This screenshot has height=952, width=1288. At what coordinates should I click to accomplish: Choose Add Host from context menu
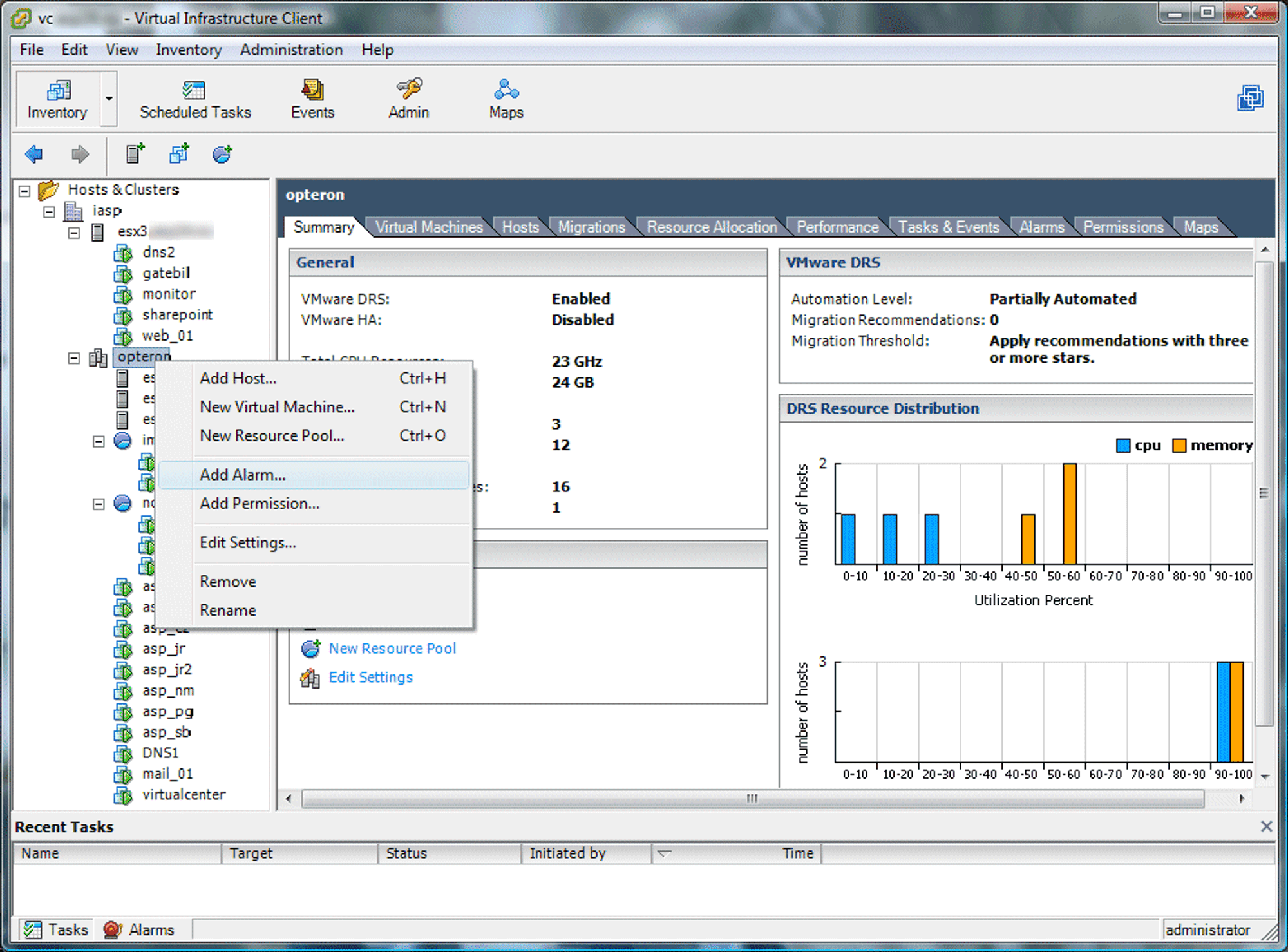click(314, 378)
